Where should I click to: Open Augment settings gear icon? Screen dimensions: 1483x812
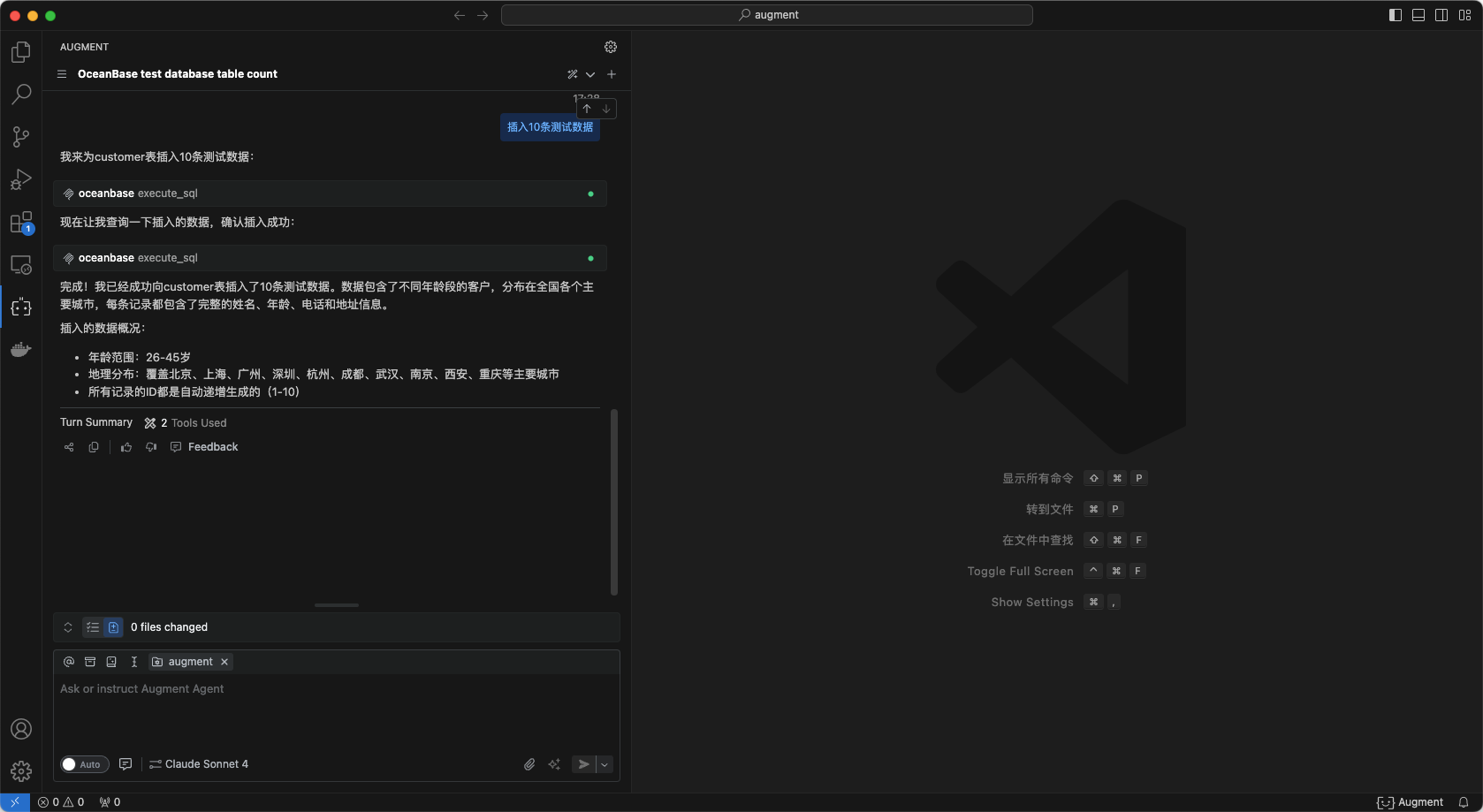(x=610, y=47)
